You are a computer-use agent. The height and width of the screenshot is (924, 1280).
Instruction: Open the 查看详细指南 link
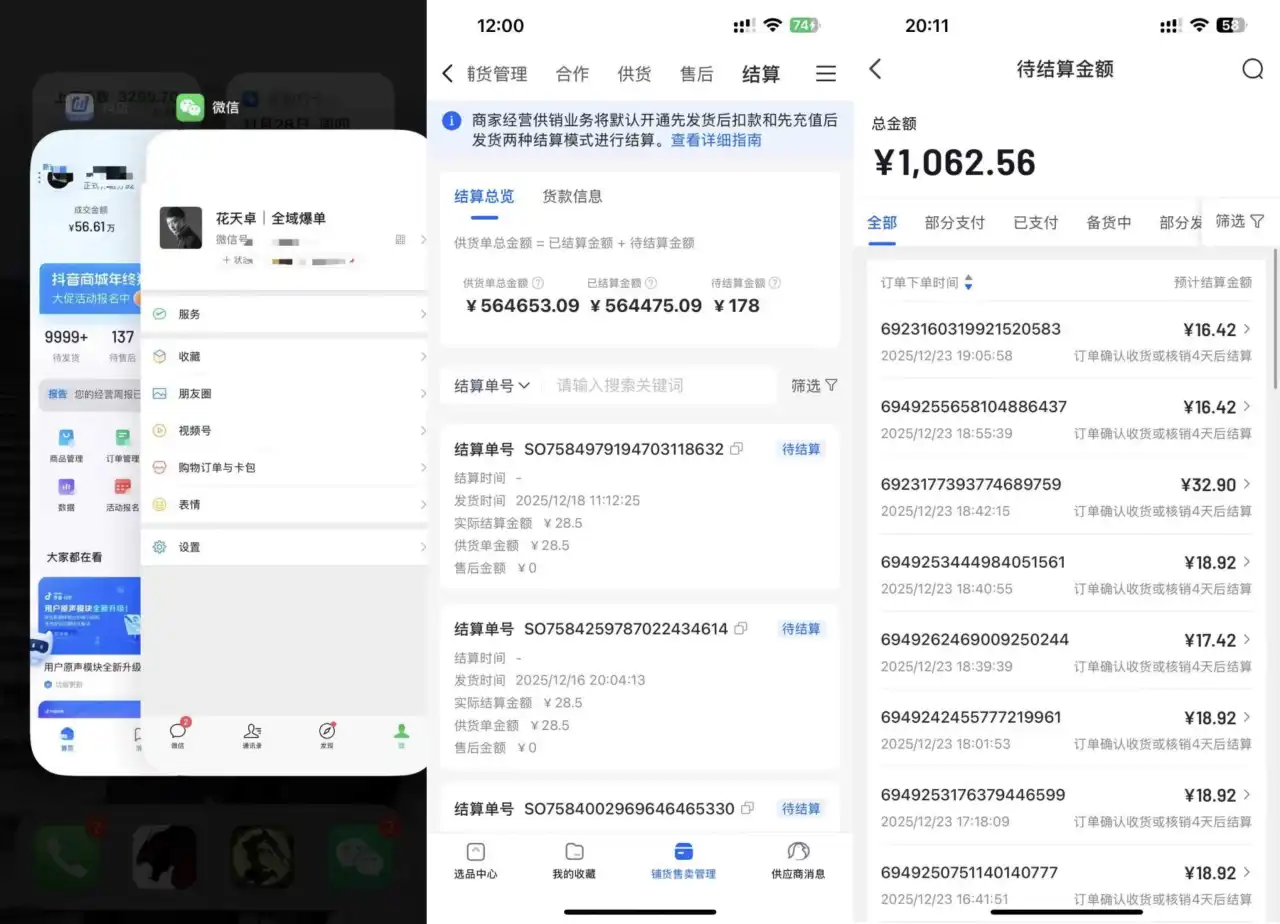tap(716, 140)
